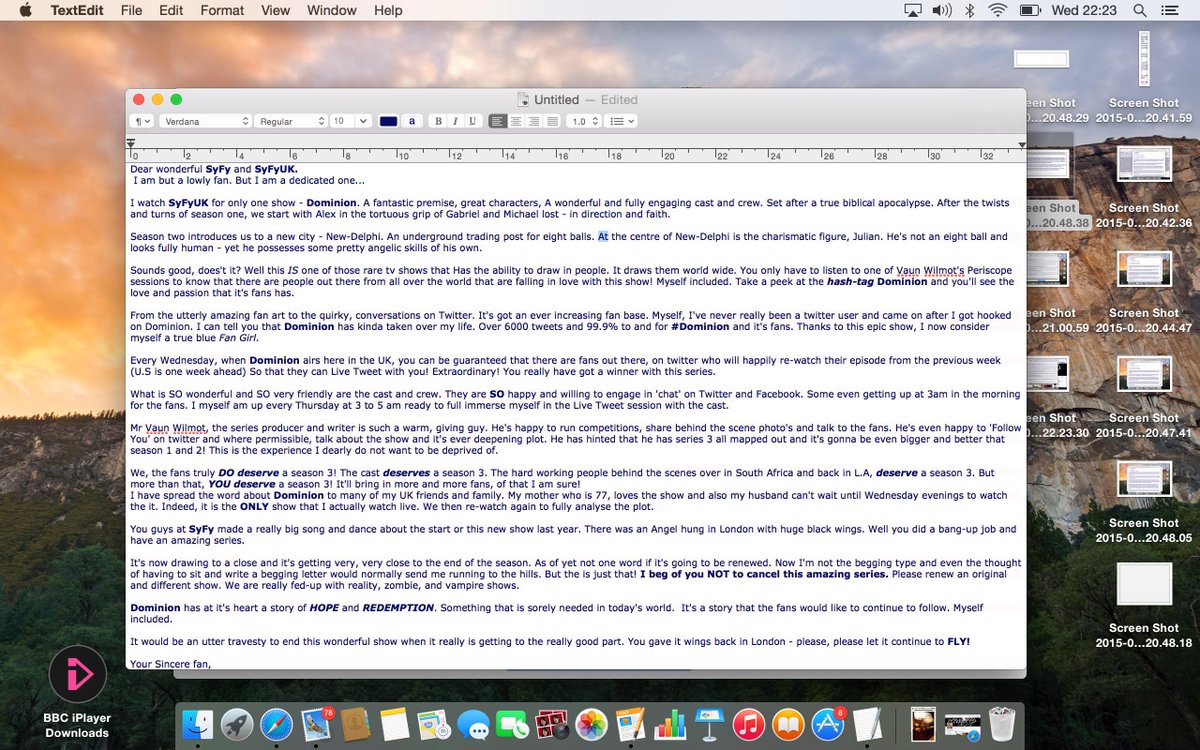Launch Keynote from the Dock
1200x750 pixels.
click(x=709, y=726)
